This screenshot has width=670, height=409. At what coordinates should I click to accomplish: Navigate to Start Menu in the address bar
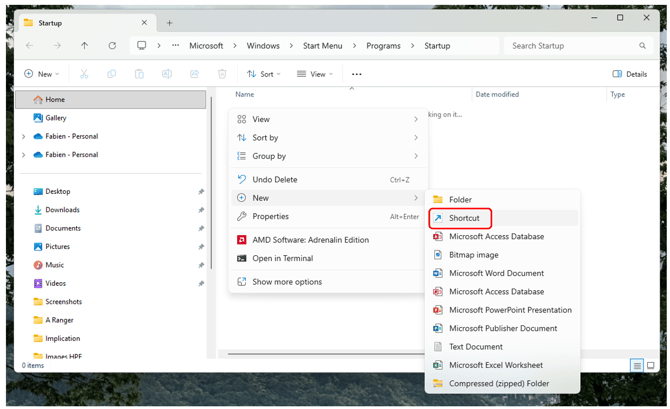pos(323,45)
